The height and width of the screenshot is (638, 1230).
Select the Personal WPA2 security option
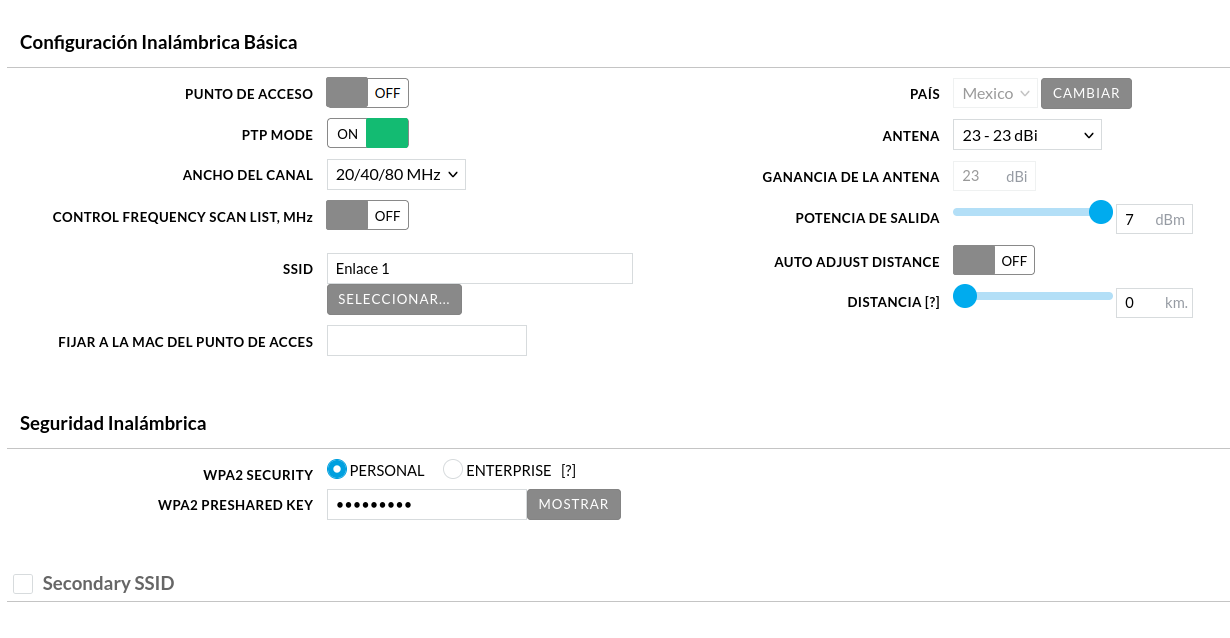[x=337, y=470]
